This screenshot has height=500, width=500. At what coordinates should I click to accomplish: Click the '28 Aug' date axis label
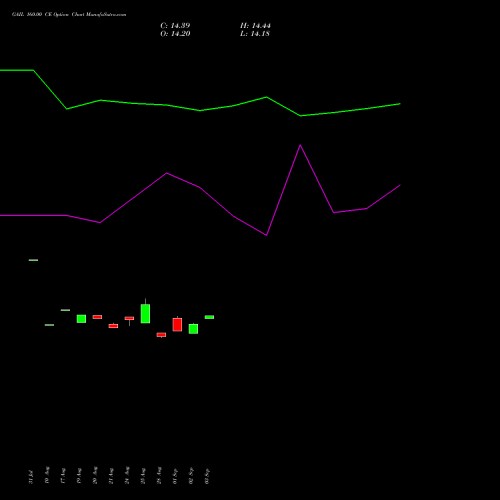point(159,475)
